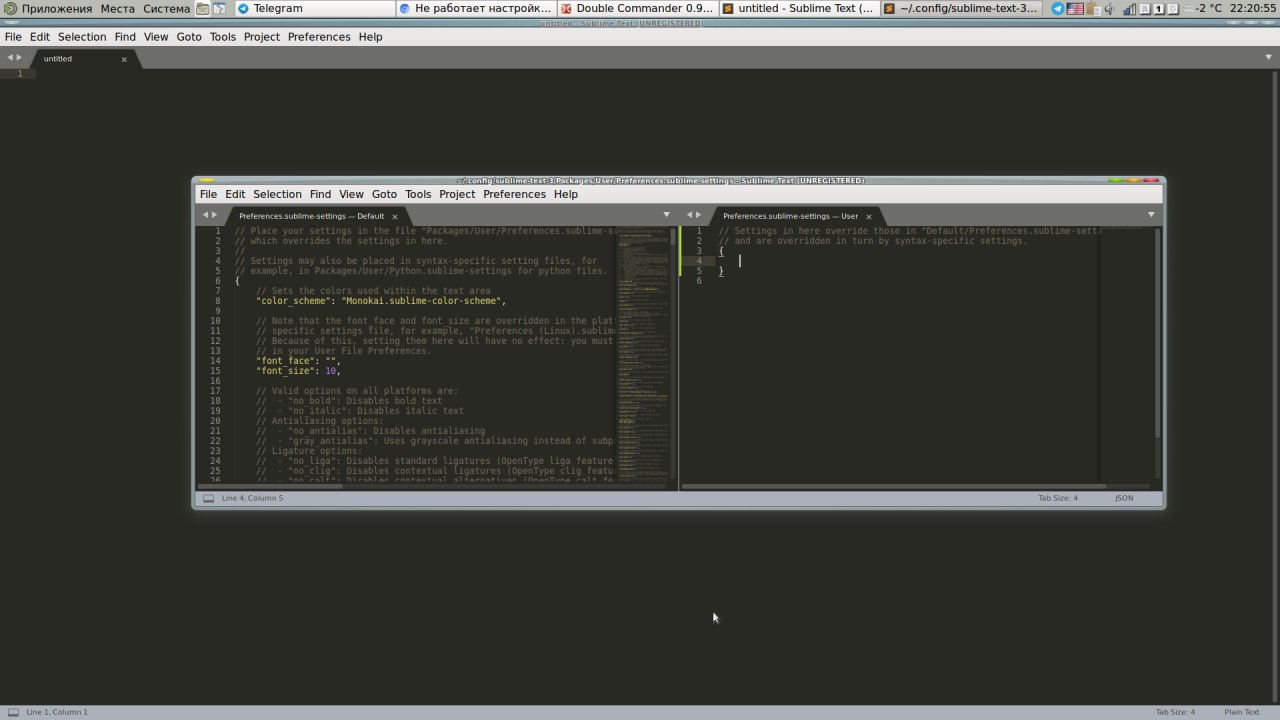This screenshot has height=720, width=1280.
Task: Switch to 'Не работает настройк...' browser taskbar button
Action: tap(475, 8)
